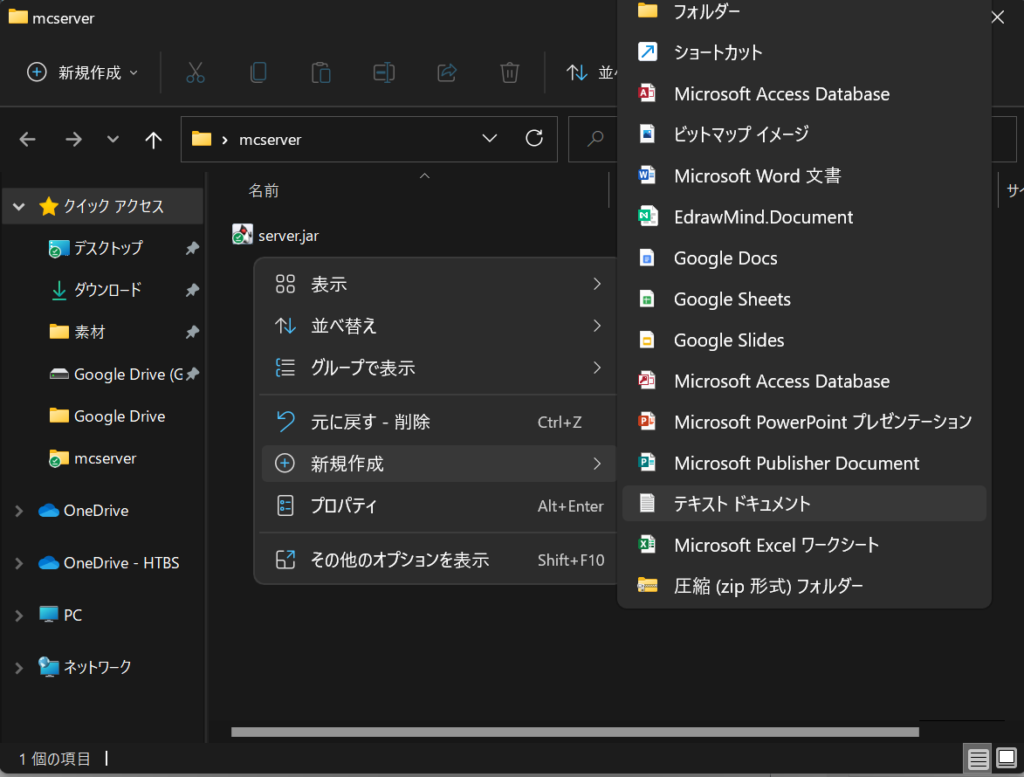Select Google Docs from the new item menu
Screen dimensions: 1024x777
(725, 257)
